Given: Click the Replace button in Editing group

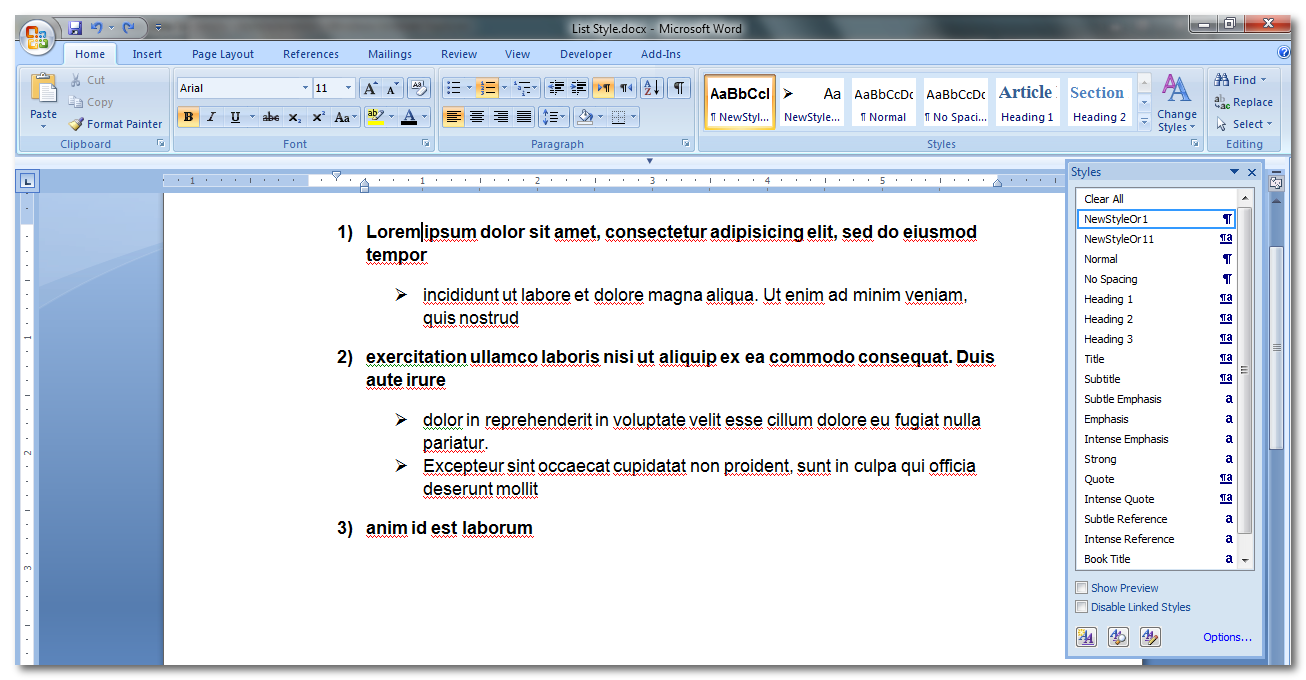Looking at the screenshot, I should (x=1244, y=102).
